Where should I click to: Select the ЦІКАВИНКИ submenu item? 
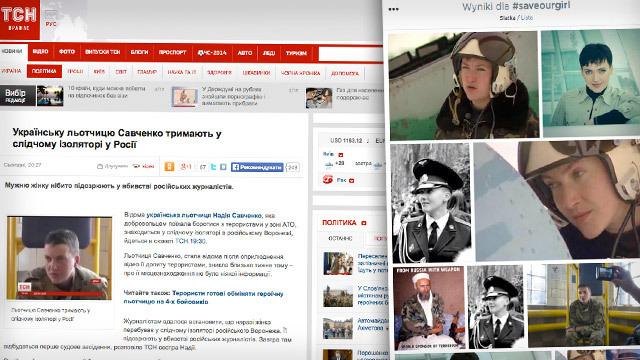coord(256,73)
